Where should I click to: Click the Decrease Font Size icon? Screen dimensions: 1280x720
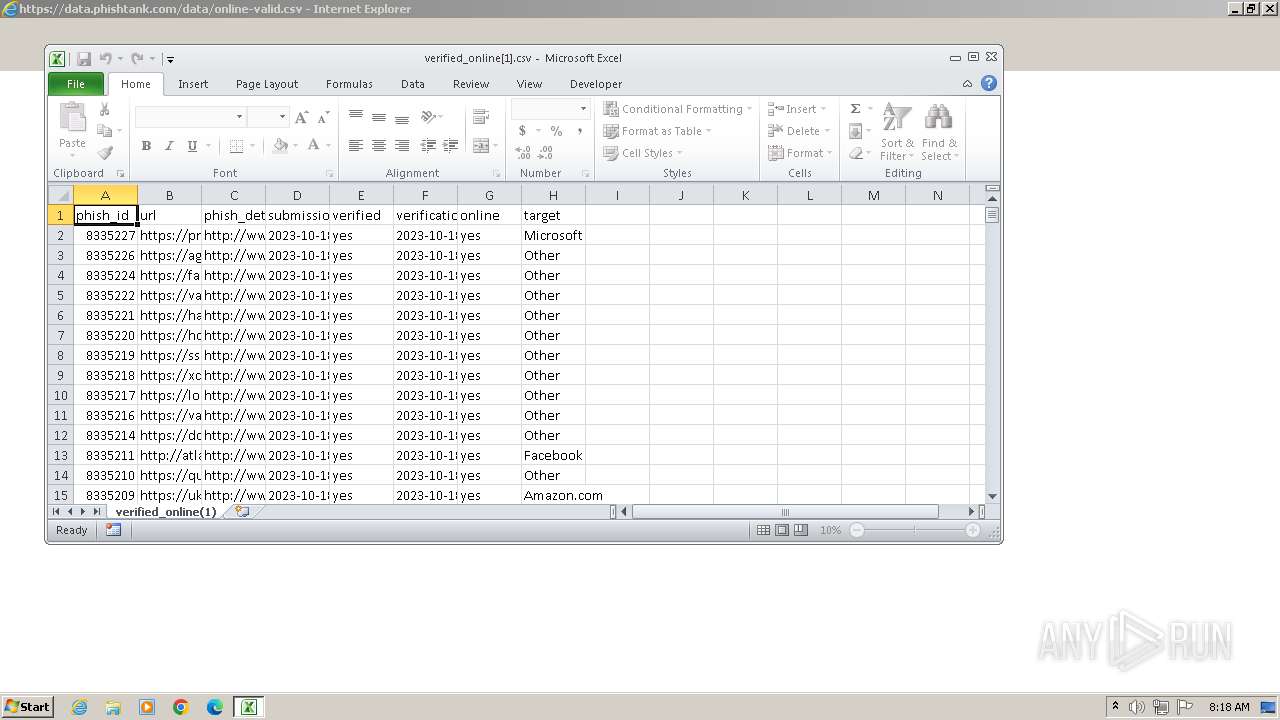pos(322,117)
